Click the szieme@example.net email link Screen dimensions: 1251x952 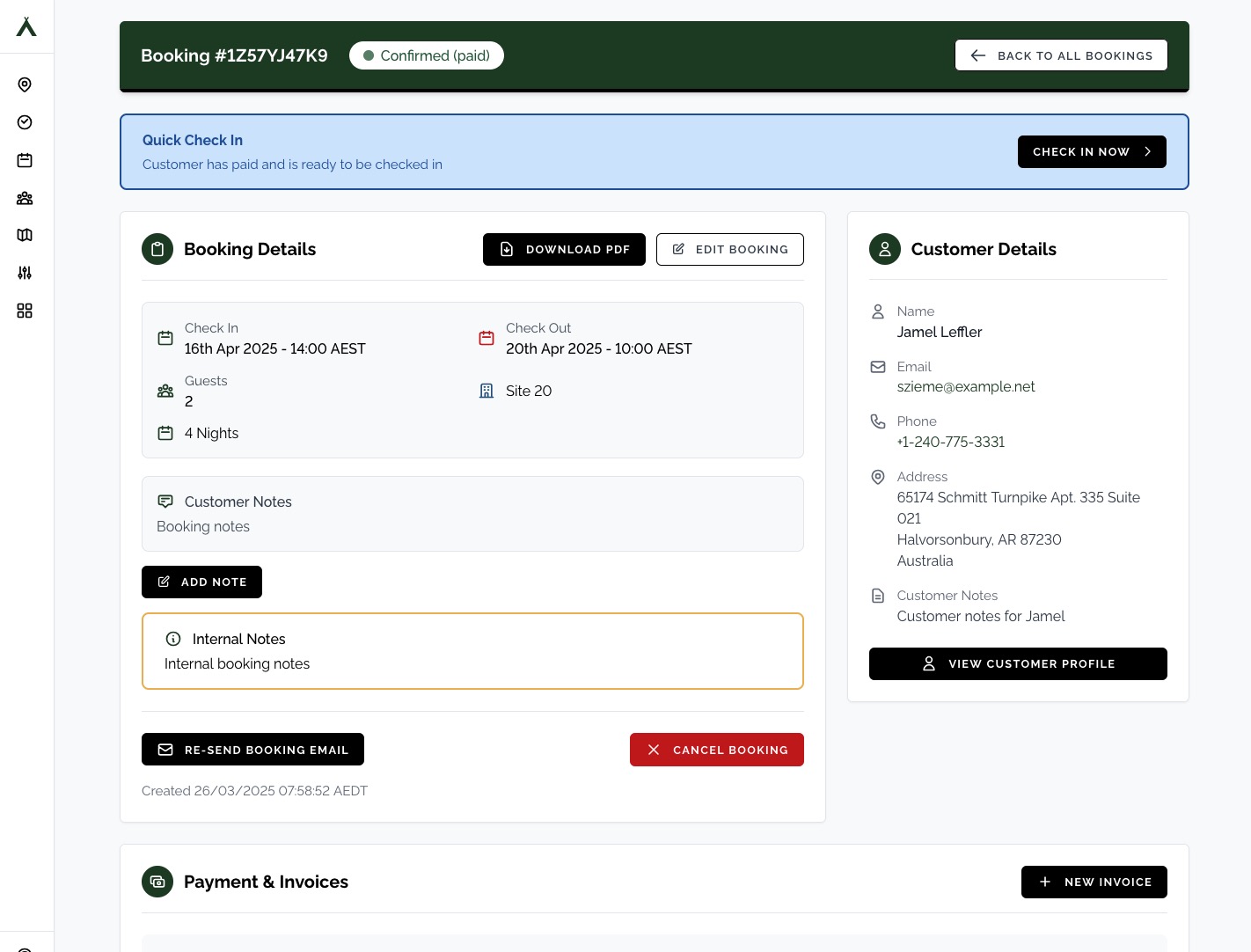[x=965, y=386]
